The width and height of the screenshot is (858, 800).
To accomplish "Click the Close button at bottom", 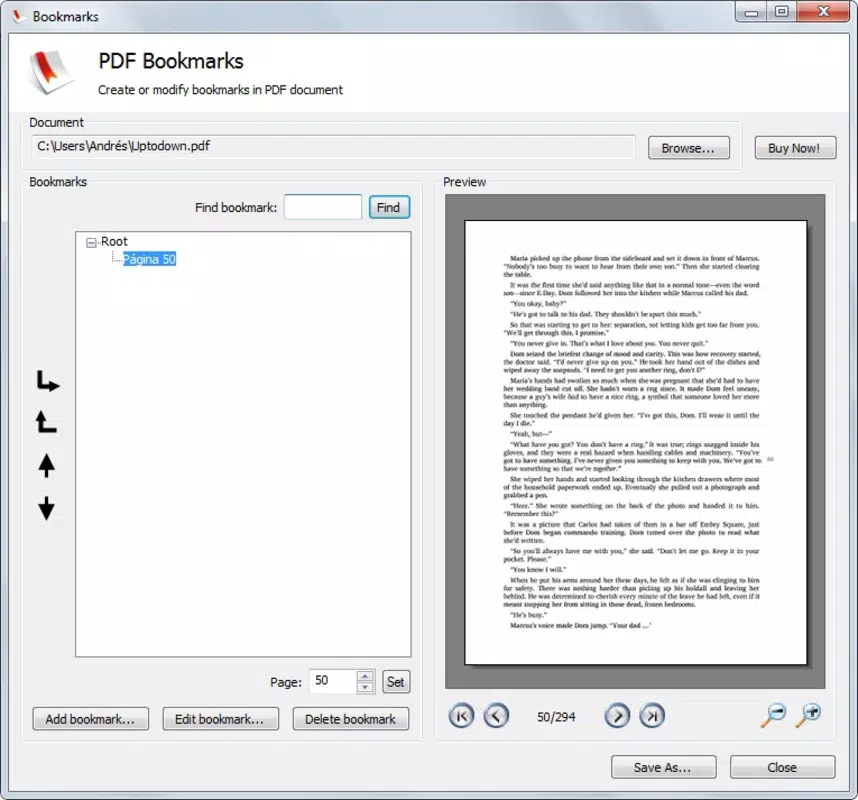I will (x=782, y=767).
